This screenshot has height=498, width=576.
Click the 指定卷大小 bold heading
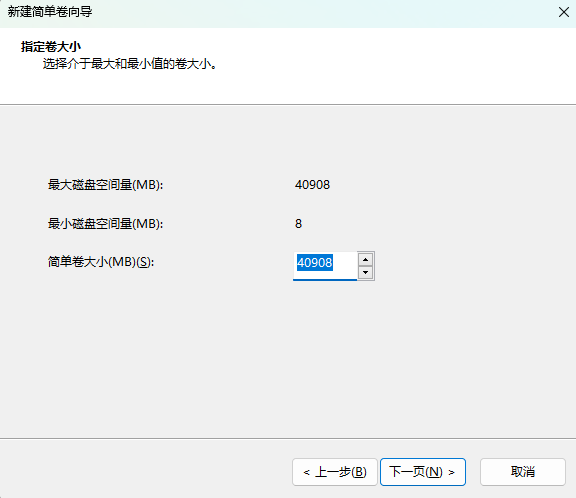[x=51, y=47]
